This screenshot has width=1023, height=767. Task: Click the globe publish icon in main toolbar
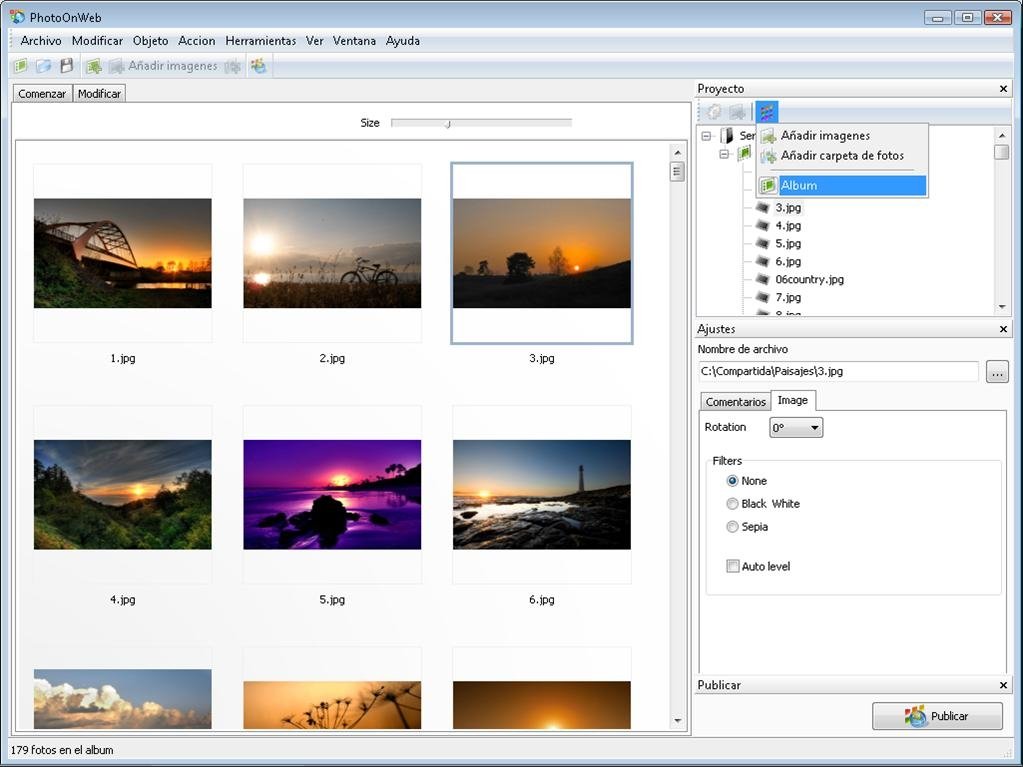[x=259, y=66]
